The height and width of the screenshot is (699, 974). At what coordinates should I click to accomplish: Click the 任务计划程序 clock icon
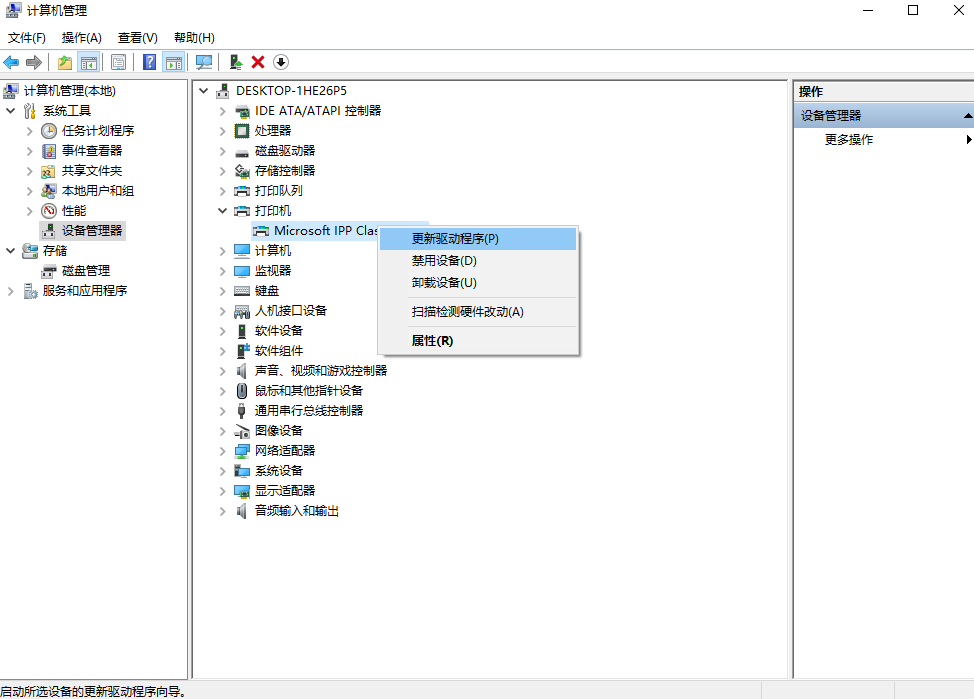point(49,130)
